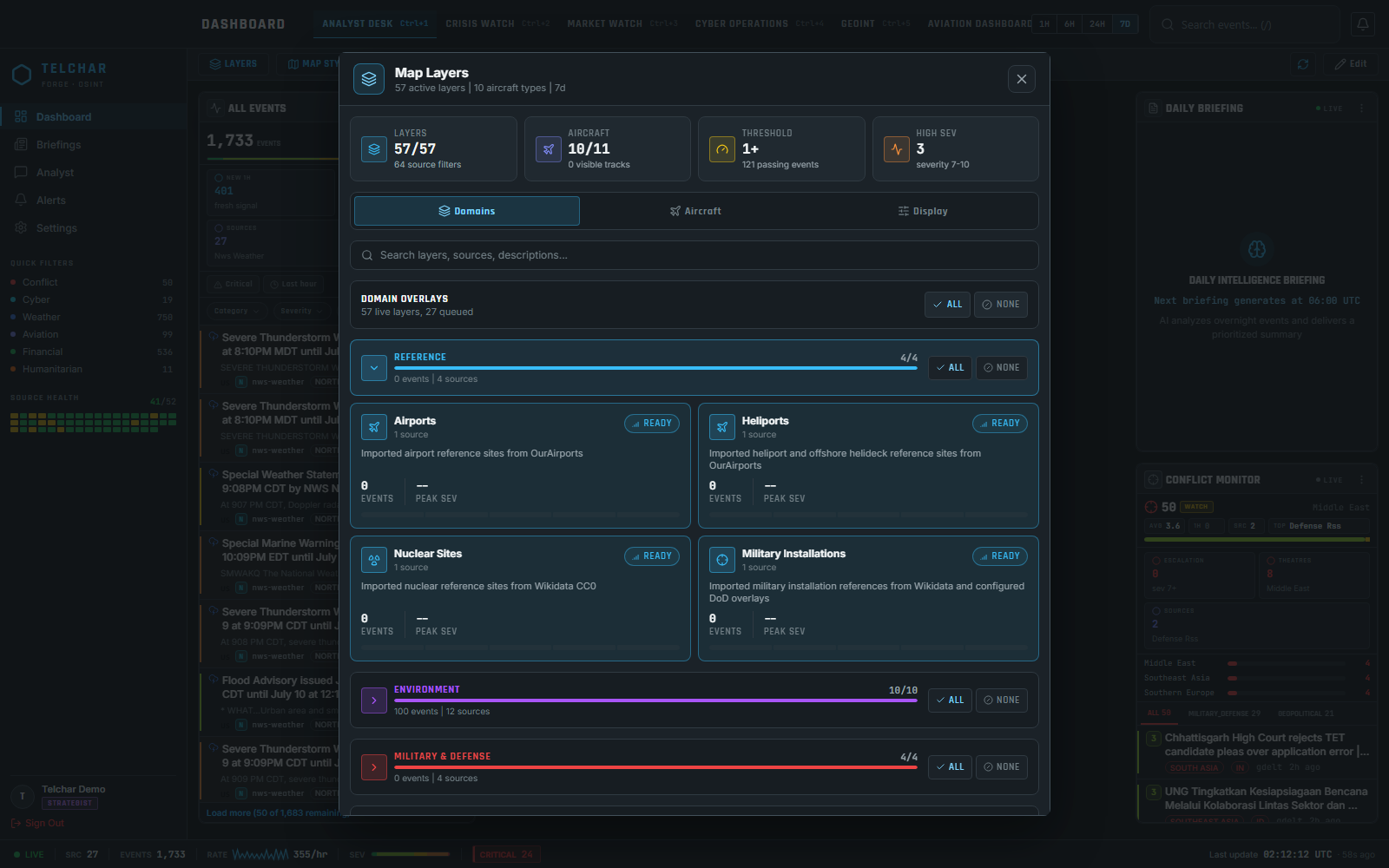Disable all Domain Overlays with NONE
This screenshot has width=1389, height=868.
tap(1001, 305)
